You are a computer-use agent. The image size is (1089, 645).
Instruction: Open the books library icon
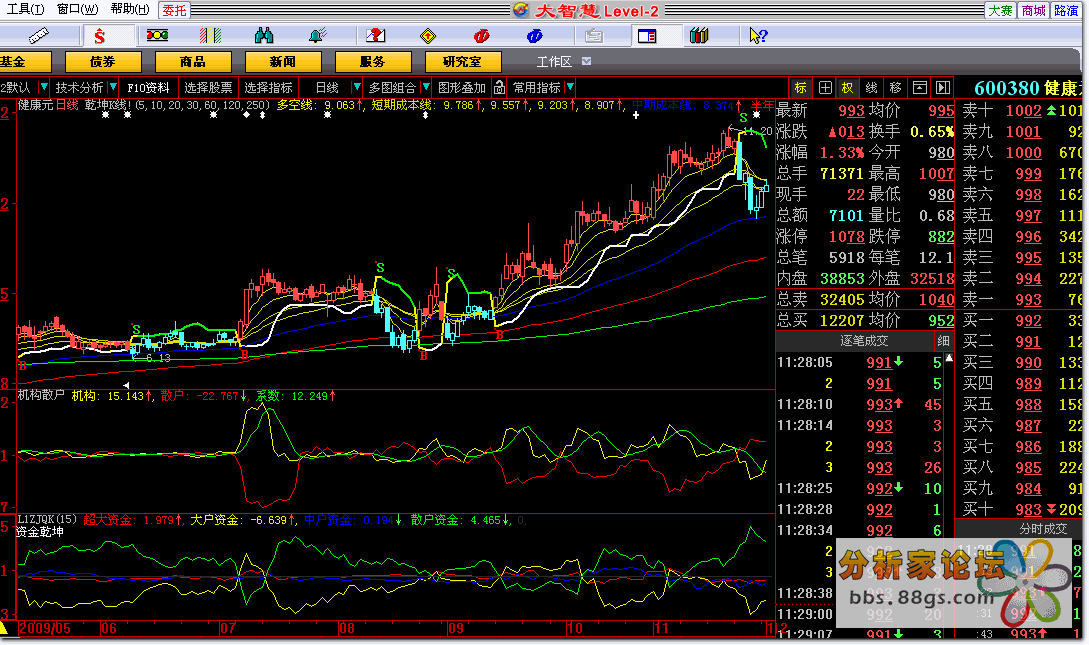(699, 35)
